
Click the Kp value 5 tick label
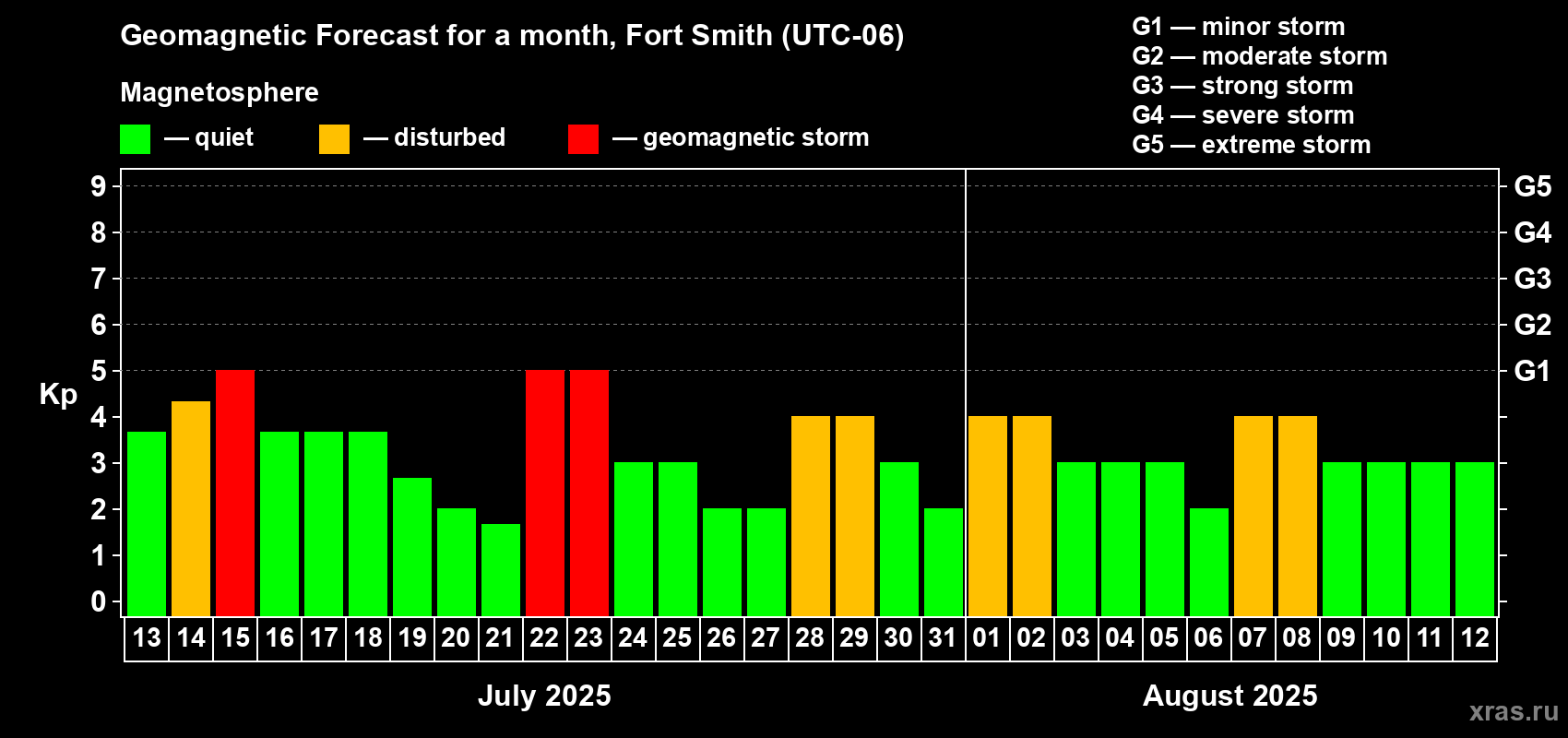pos(99,371)
